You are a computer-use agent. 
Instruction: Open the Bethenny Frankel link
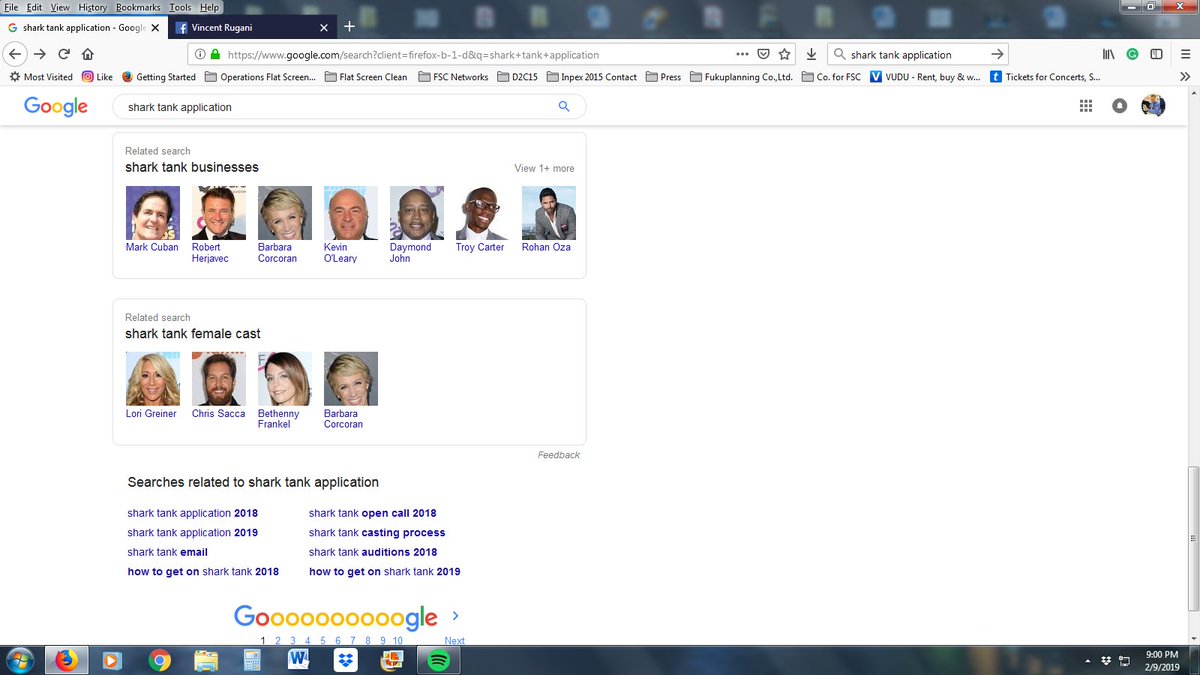tap(279, 419)
